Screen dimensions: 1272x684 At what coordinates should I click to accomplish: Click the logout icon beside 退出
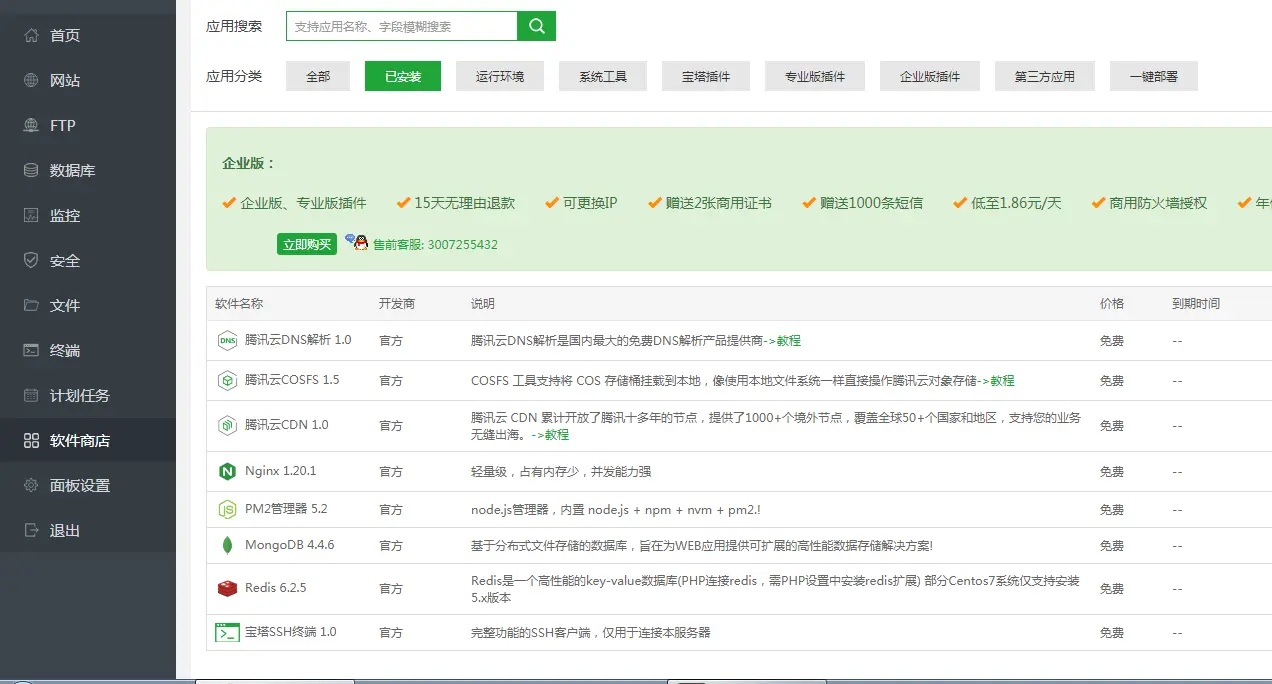point(31,530)
